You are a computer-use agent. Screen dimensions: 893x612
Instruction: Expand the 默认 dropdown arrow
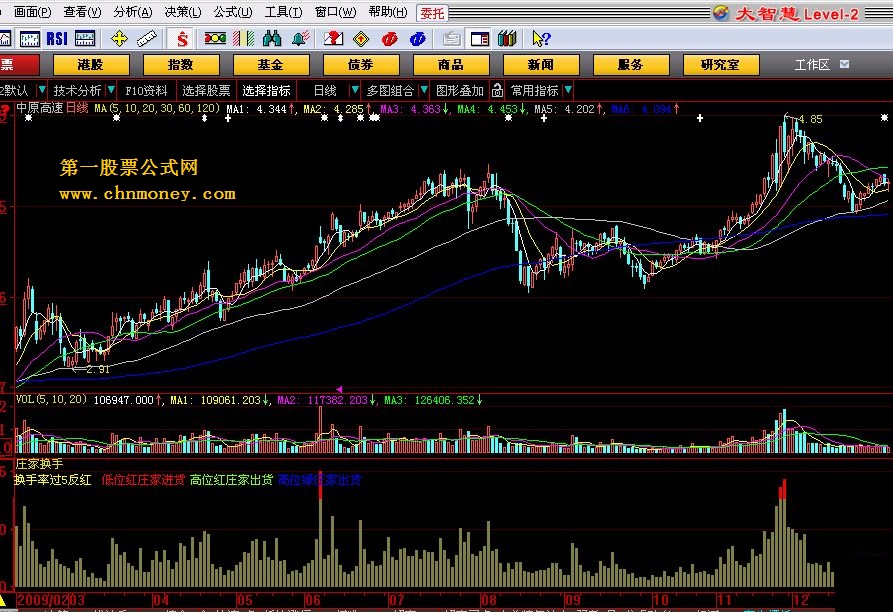(x=42, y=90)
